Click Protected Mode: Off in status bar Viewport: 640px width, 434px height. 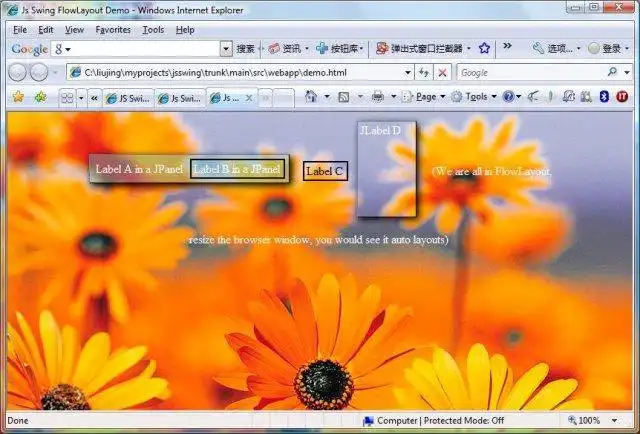coord(464,421)
